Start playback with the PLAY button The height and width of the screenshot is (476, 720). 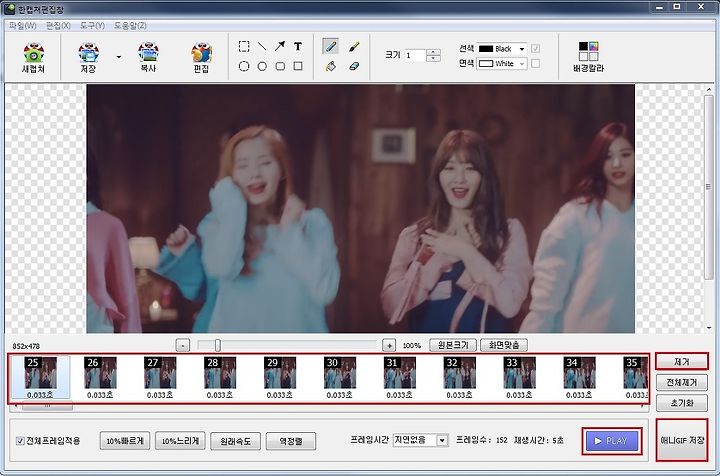[612, 441]
